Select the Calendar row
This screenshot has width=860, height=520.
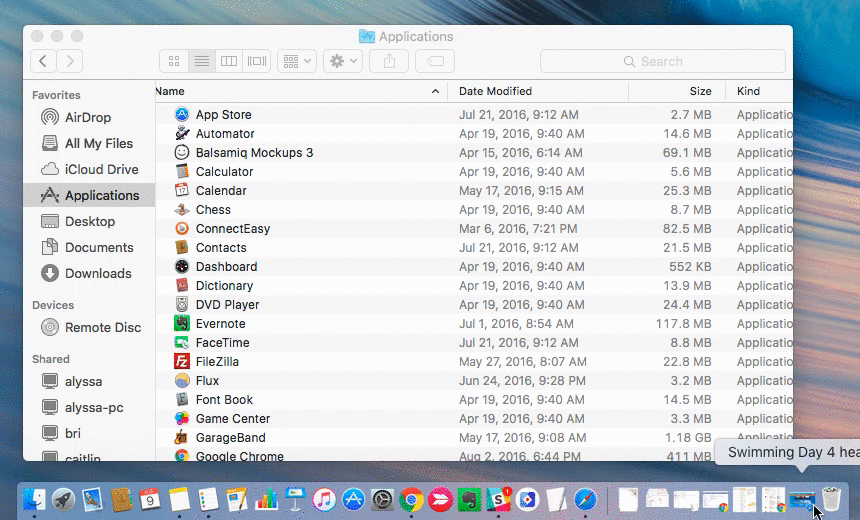(x=474, y=190)
